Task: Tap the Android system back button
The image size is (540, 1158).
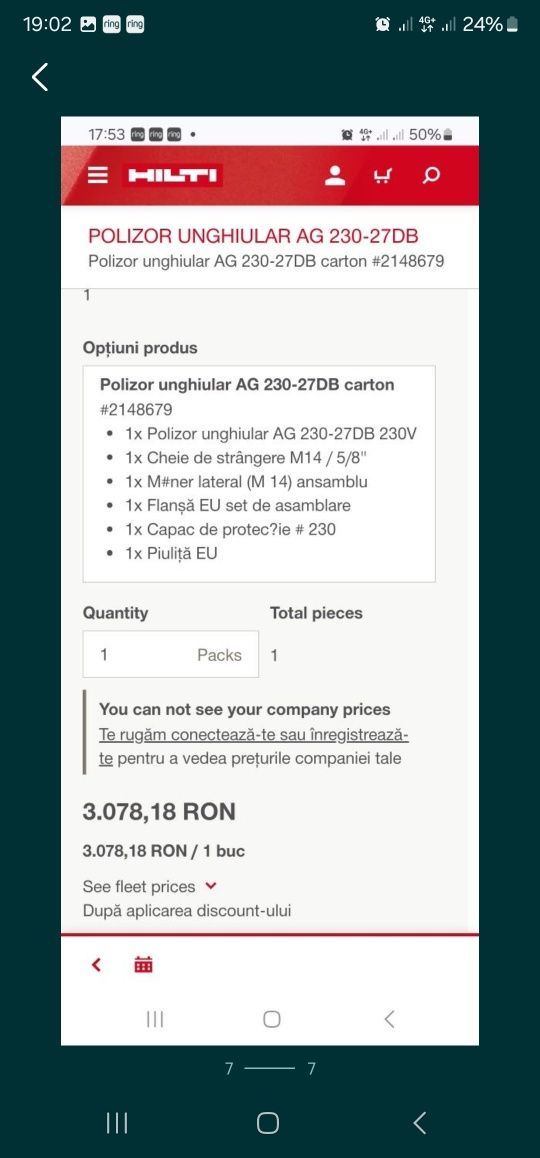Action: point(419,1123)
